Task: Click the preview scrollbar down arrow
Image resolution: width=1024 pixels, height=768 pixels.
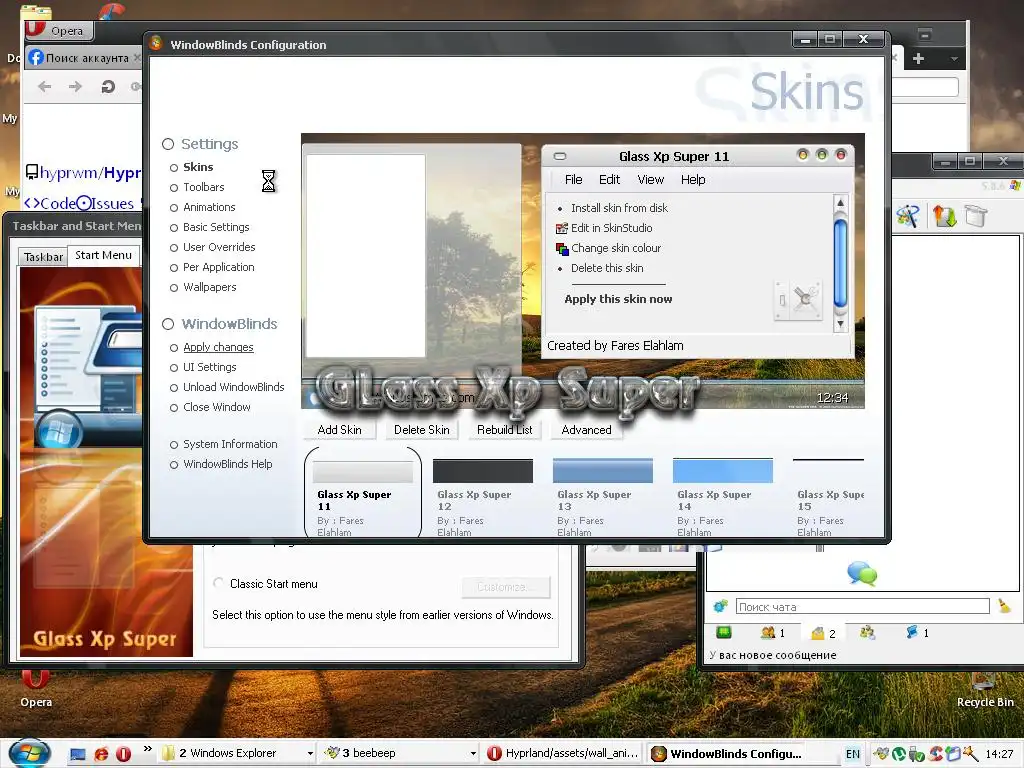Action: click(840, 323)
